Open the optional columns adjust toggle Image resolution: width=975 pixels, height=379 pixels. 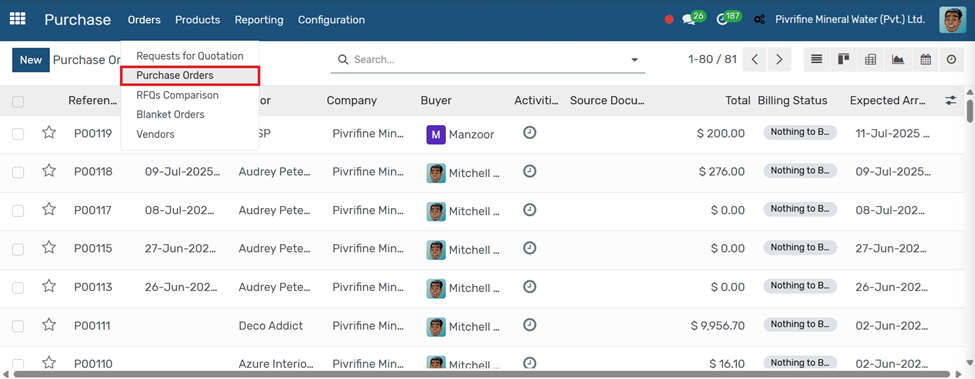[951, 100]
